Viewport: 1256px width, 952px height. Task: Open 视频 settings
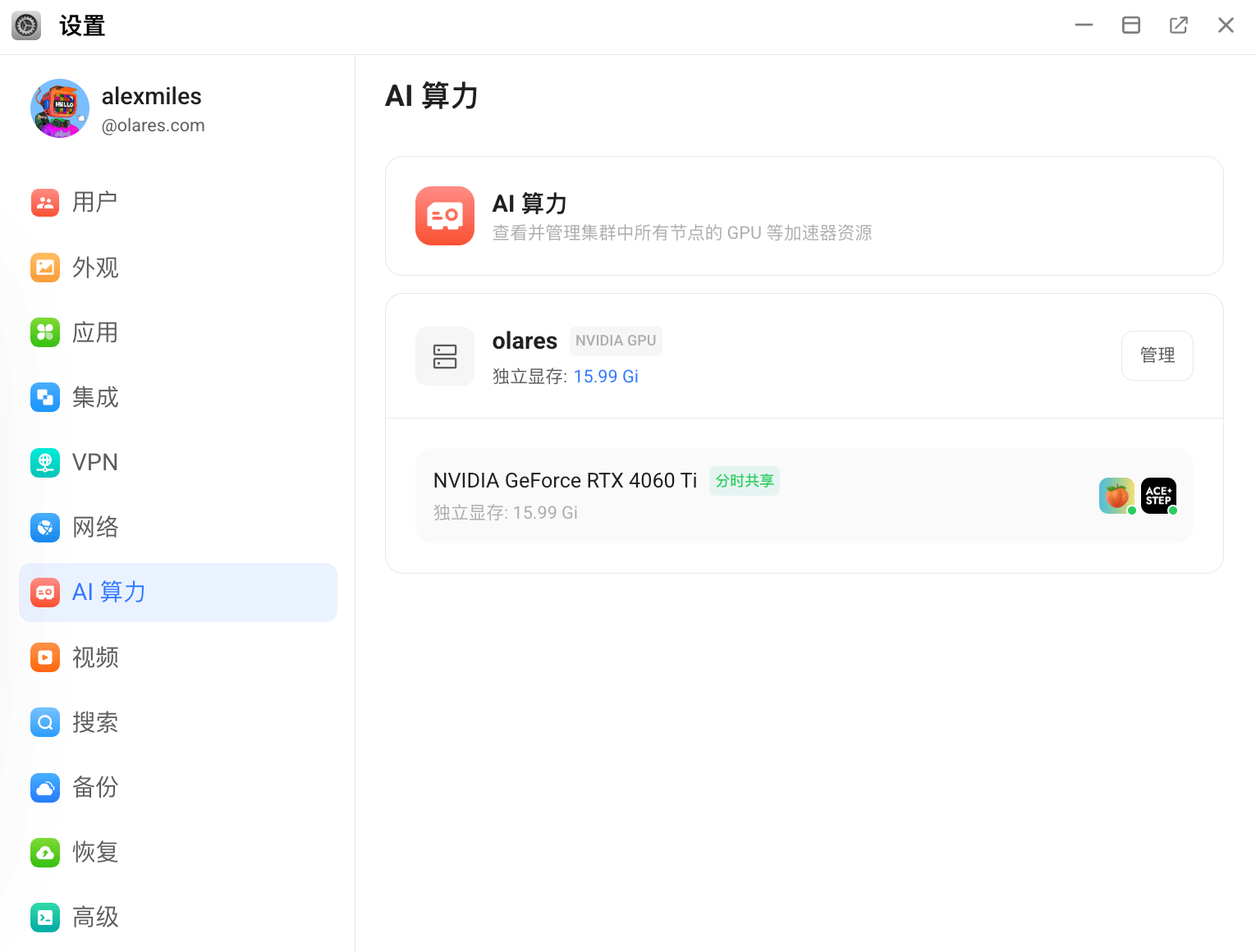[x=178, y=657]
